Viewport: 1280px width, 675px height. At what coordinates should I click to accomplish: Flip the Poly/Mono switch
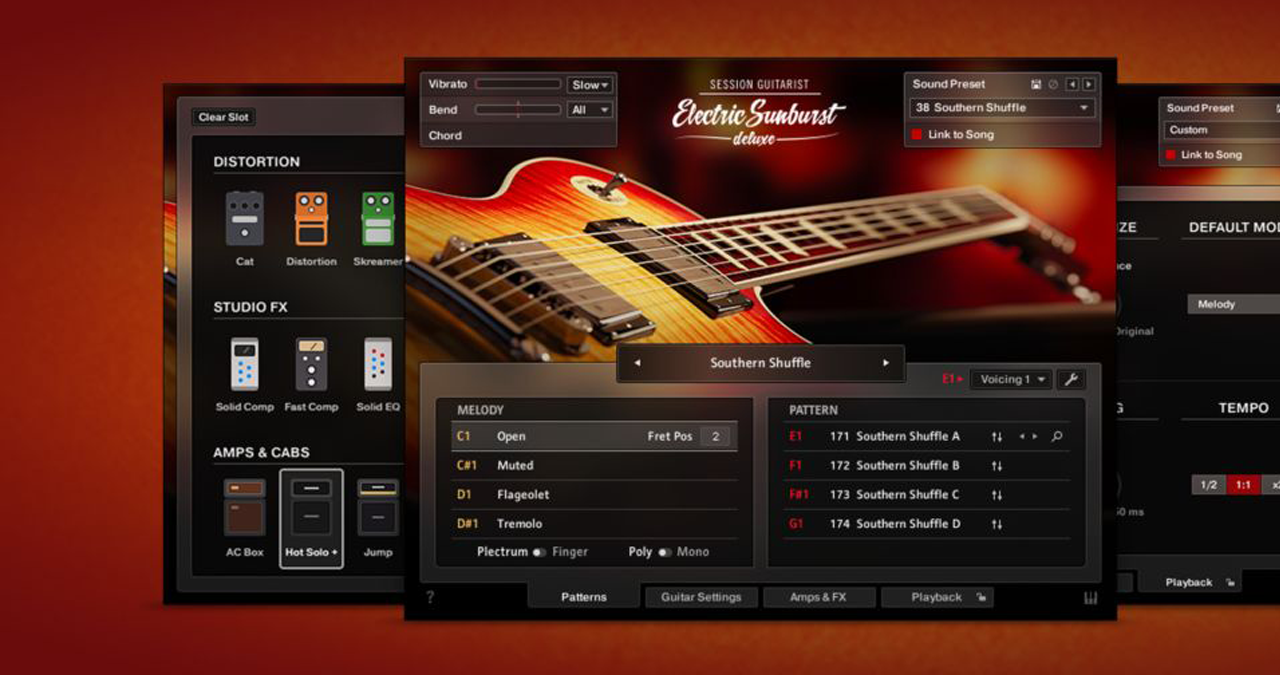664,552
